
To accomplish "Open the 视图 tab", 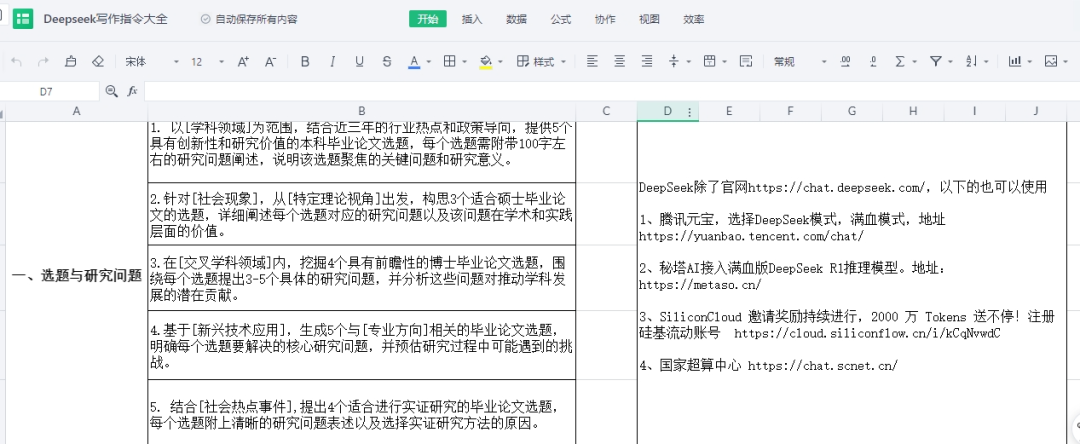I will [x=649, y=19].
